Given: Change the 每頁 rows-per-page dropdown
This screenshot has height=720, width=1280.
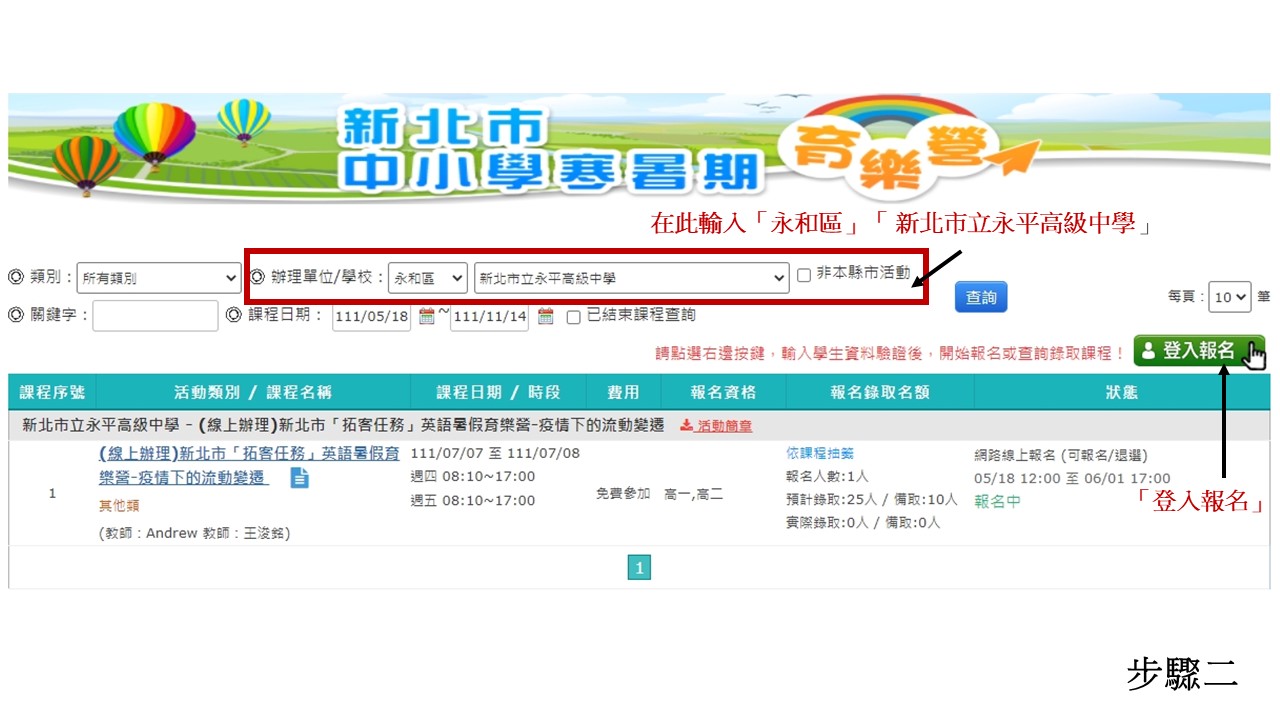Looking at the screenshot, I should point(1229,297).
